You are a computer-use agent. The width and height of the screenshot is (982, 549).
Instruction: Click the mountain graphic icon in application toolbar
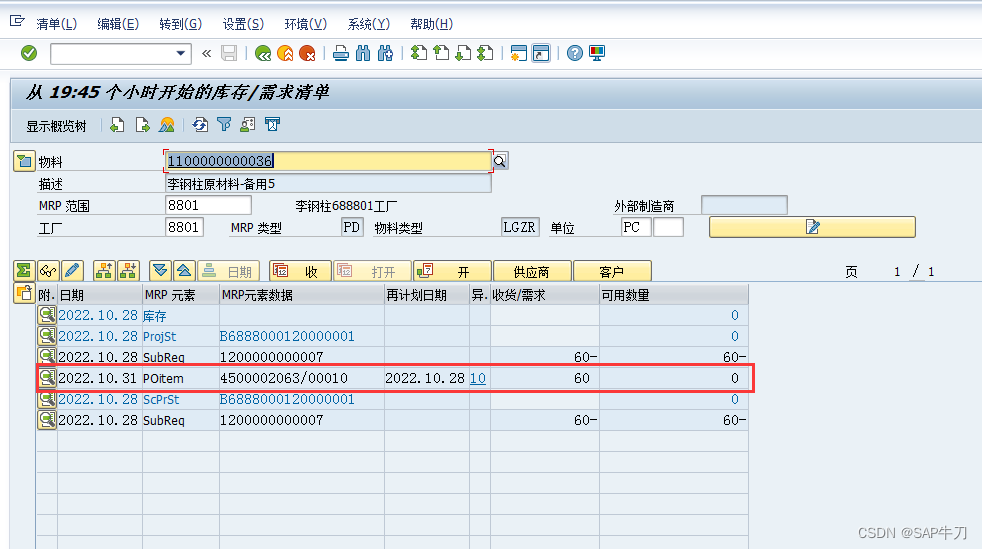click(x=167, y=125)
